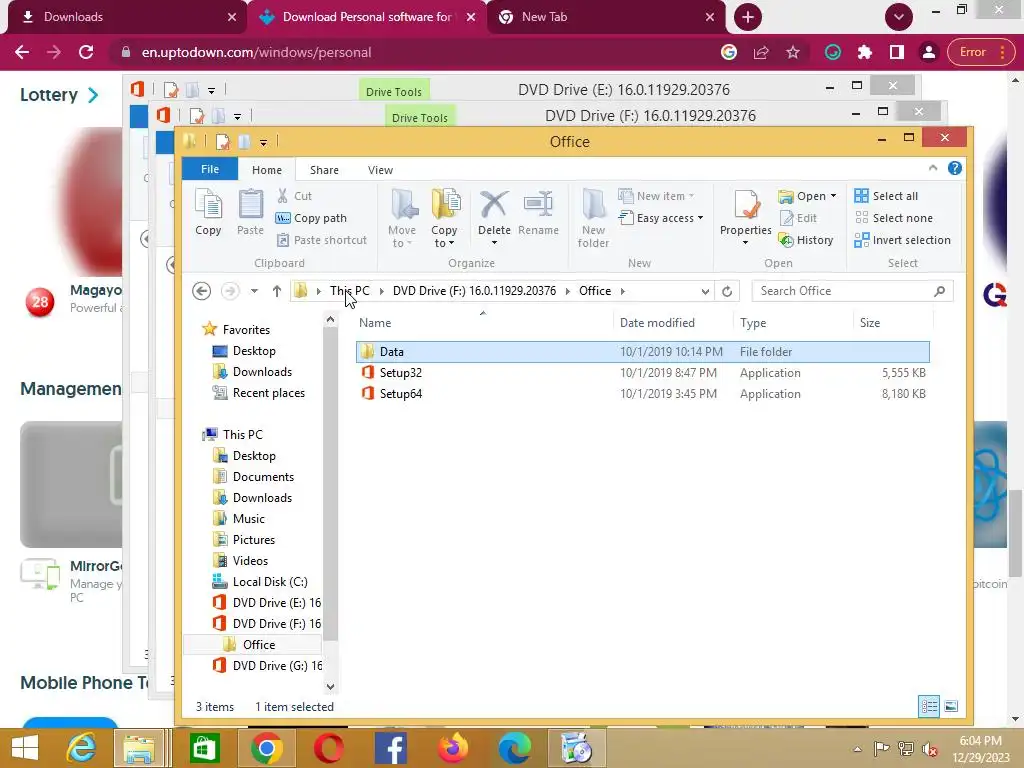Click Select none in the ribbon
Viewport: 1024px width, 768px height.
[x=893, y=218]
